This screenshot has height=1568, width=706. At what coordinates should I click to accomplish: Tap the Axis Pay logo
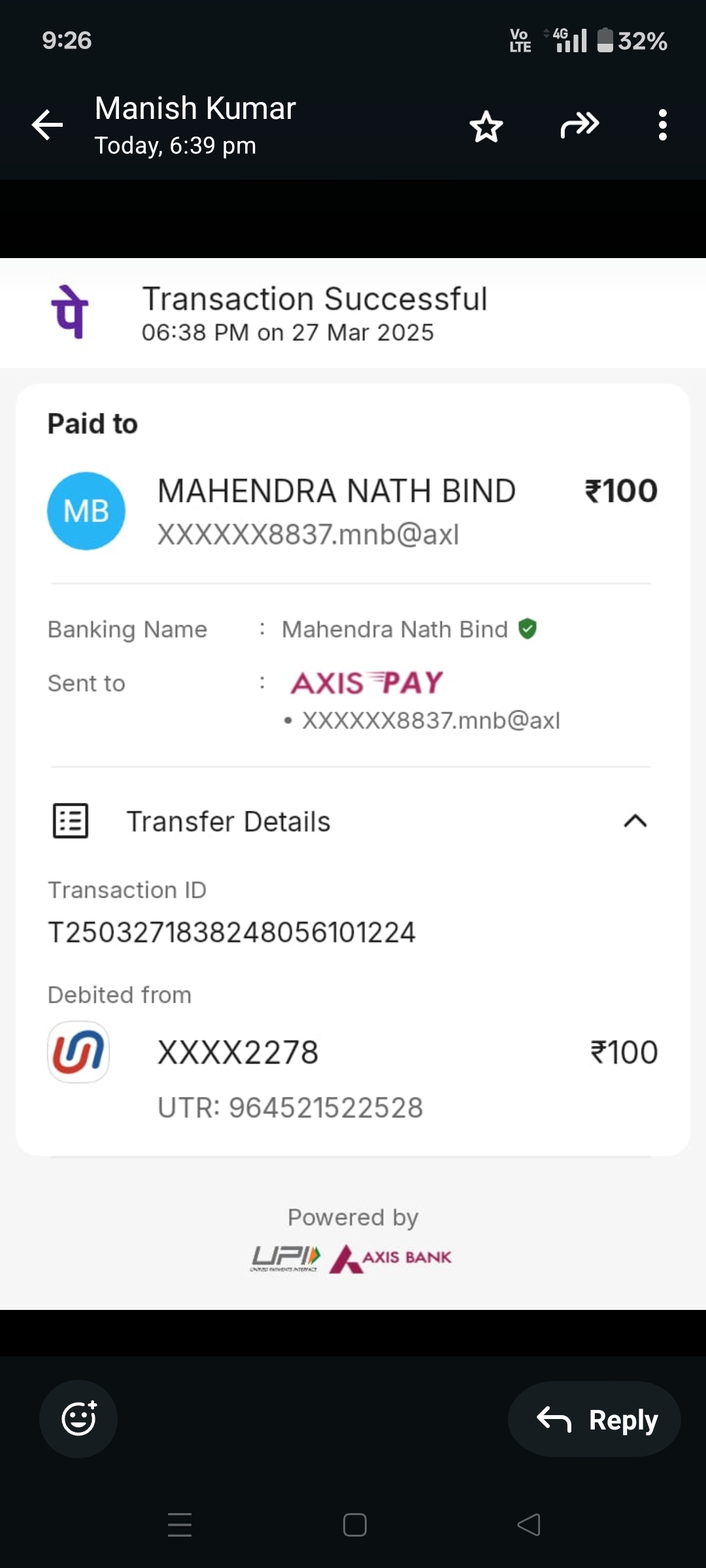[x=367, y=683]
